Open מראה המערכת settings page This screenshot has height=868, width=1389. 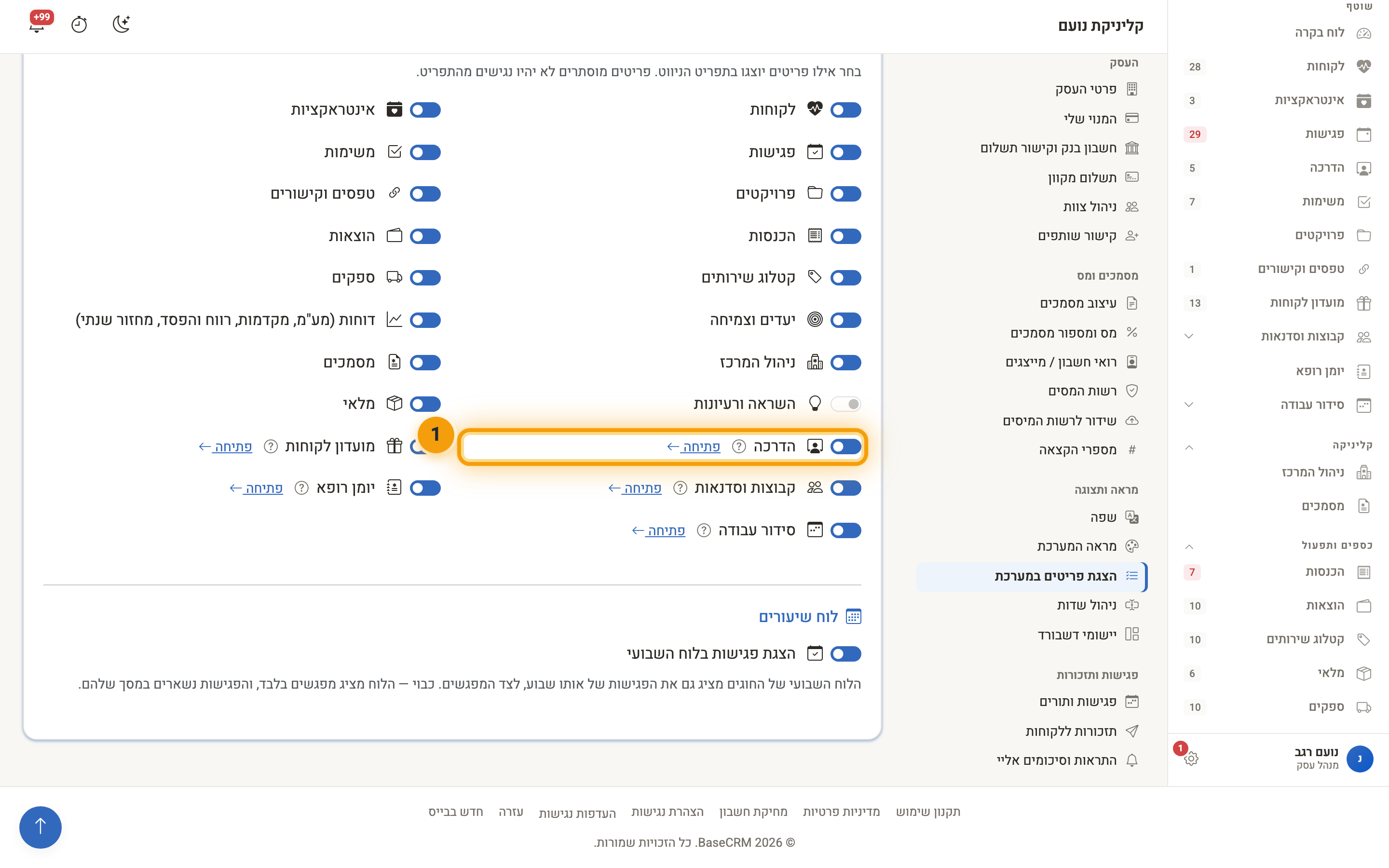coord(1032,546)
